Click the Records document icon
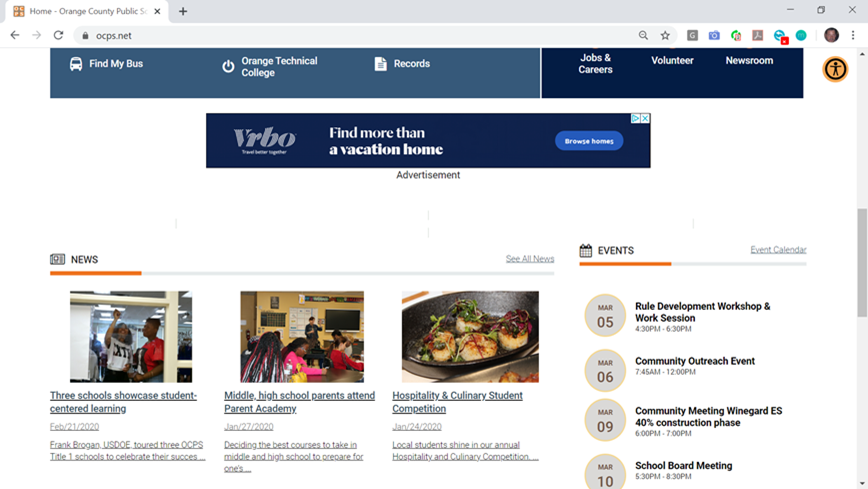The width and height of the screenshot is (868, 489). coord(380,64)
